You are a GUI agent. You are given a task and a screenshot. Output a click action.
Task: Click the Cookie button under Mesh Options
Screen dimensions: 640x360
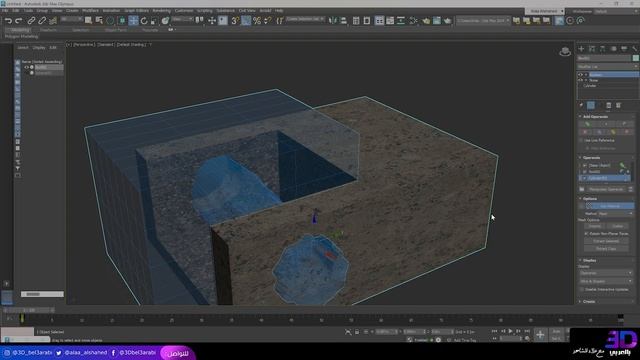click(x=618, y=226)
